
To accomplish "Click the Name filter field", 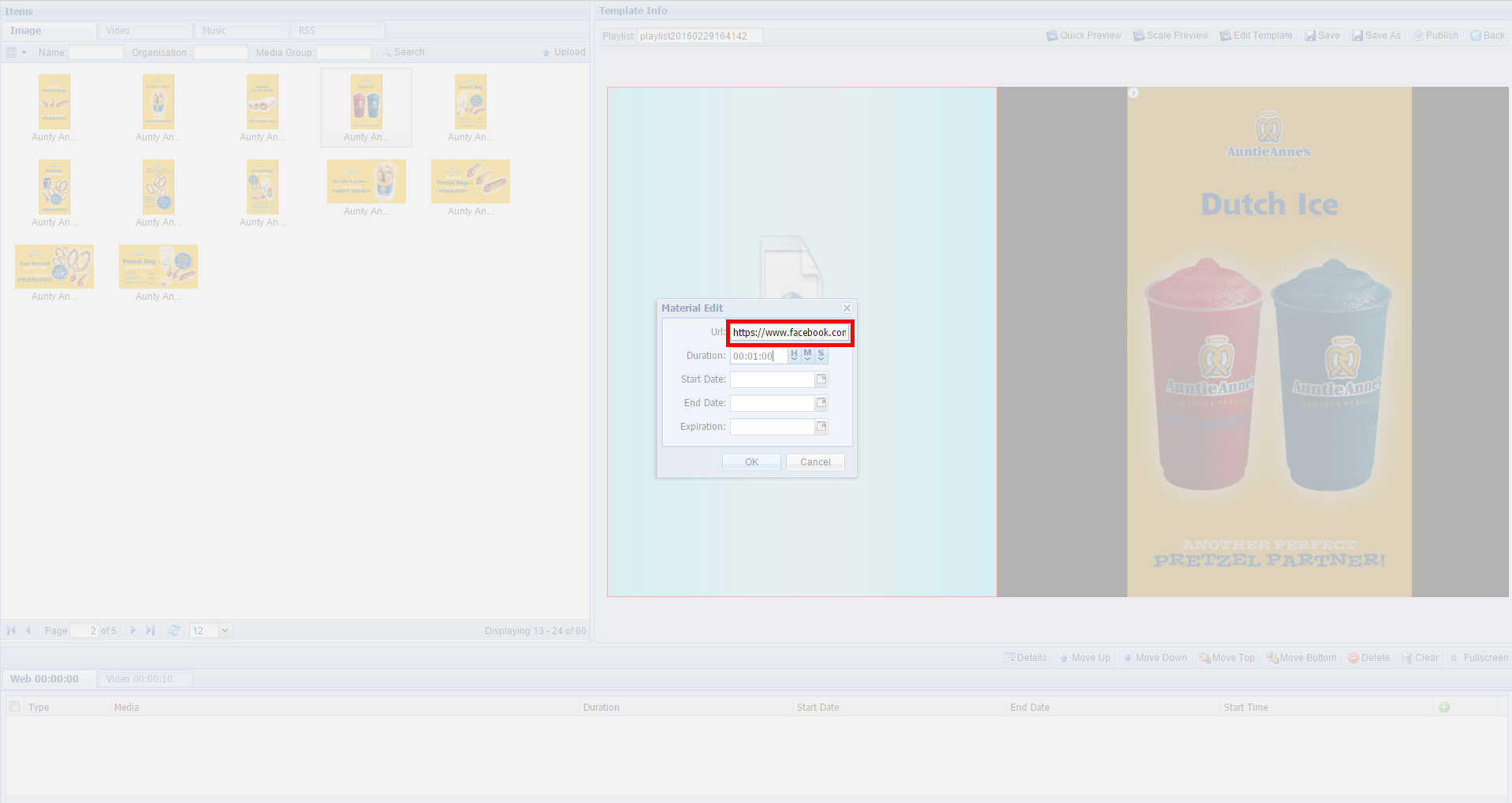I will [x=96, y=52].
